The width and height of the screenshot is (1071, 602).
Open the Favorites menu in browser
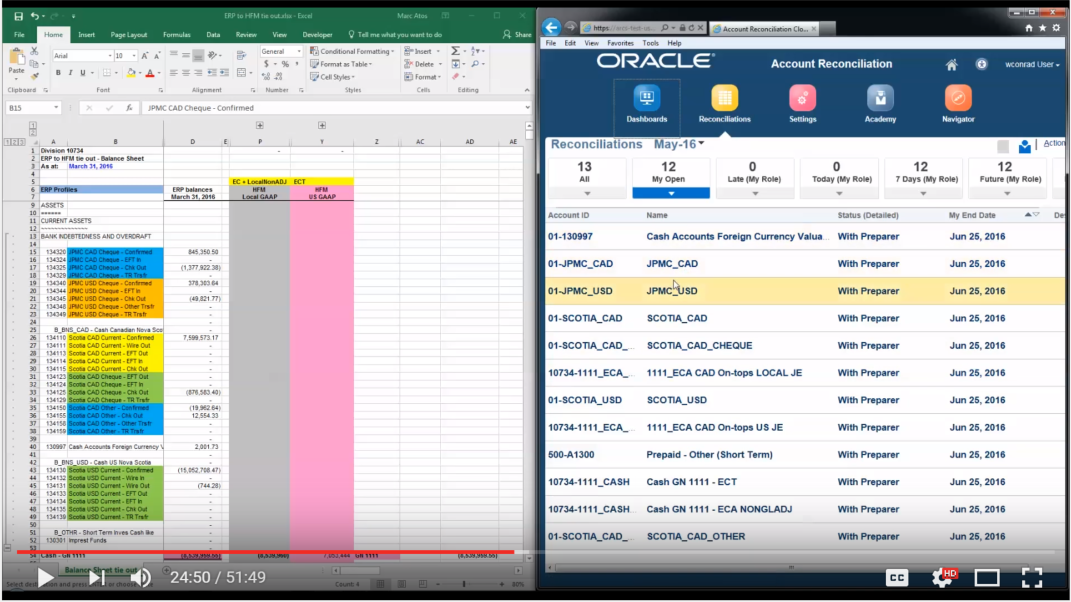620,43
